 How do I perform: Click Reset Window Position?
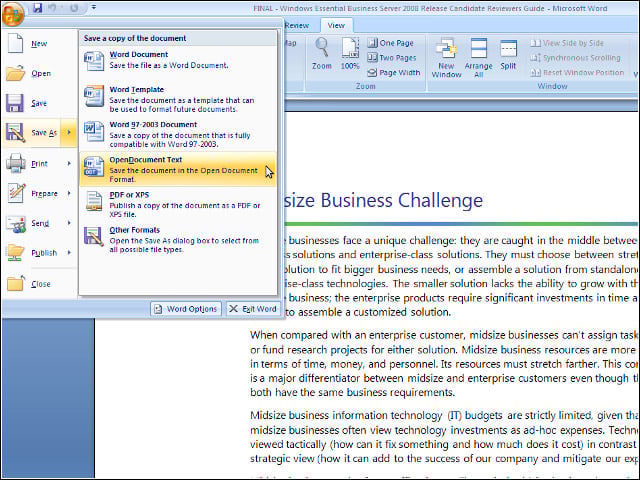pyautogui.click(x=577, y=73)
